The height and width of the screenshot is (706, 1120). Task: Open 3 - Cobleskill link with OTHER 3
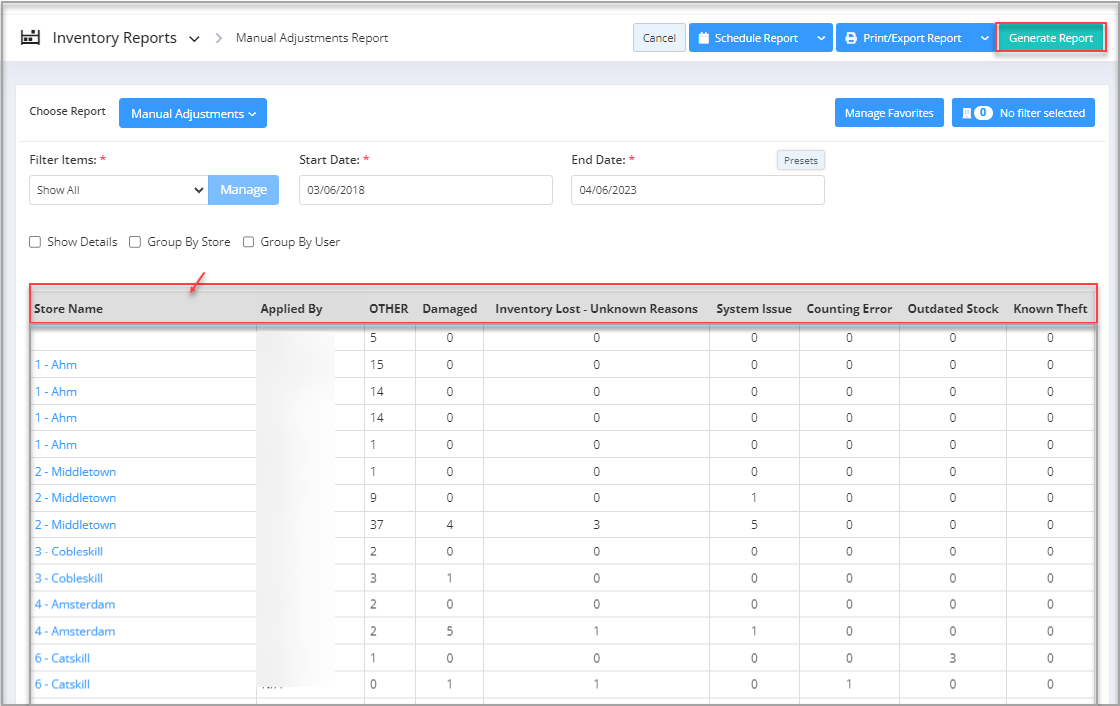(x=69, y=578)
